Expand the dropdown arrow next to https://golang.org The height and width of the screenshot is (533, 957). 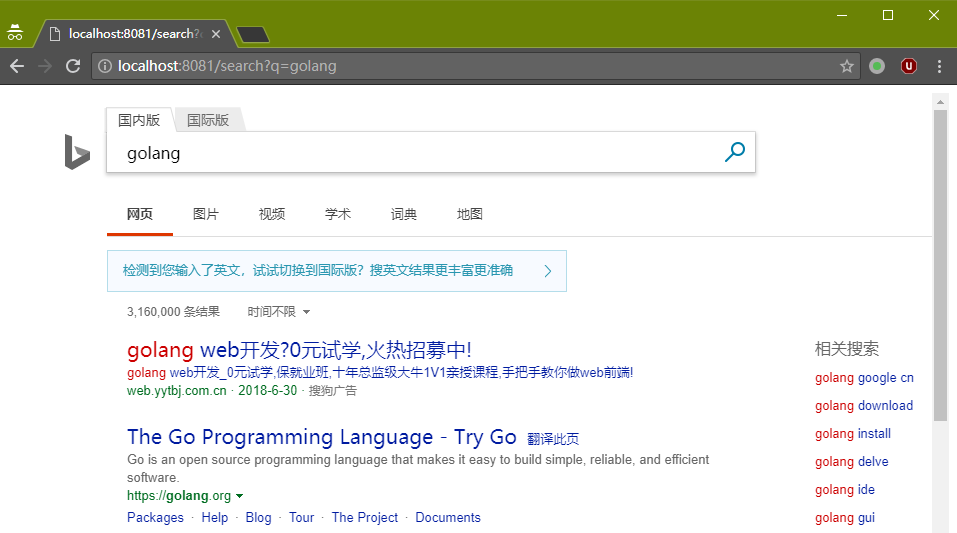[239, 496]
